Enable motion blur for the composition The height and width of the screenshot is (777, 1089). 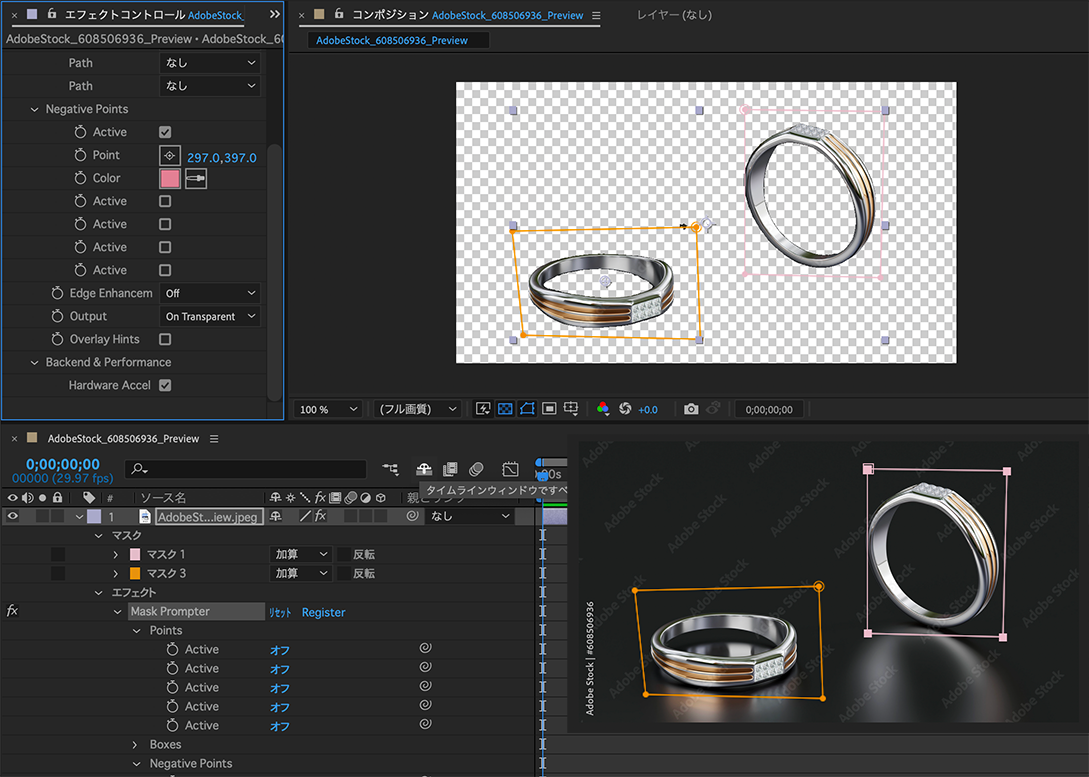point(477,469)
